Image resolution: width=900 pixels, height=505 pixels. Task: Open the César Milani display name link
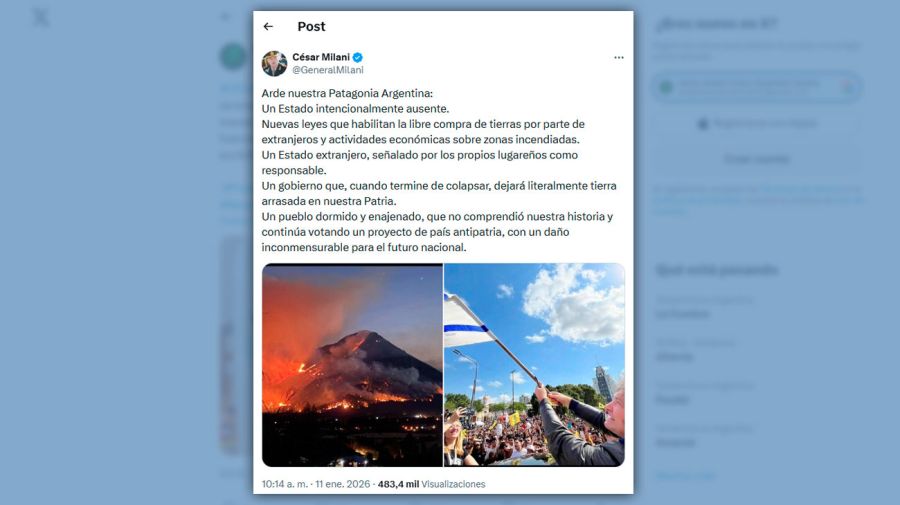click(321, 57)
